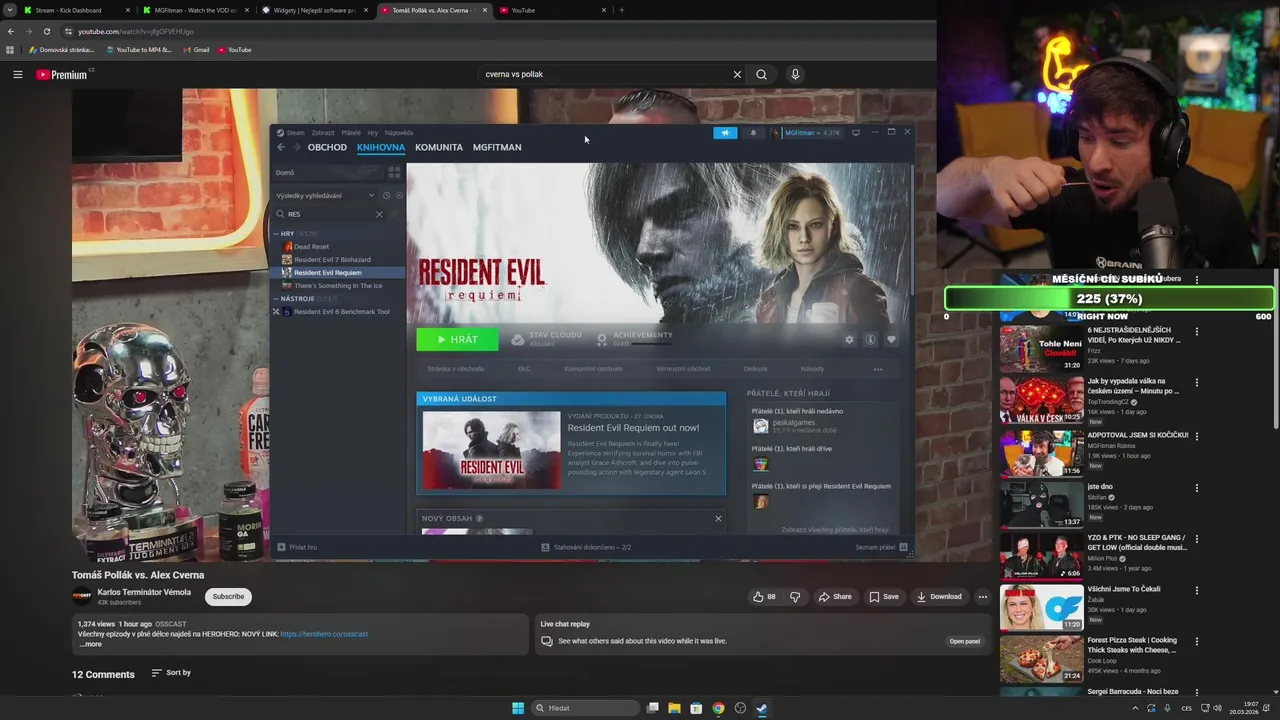Start YouTube voice search microphone

click(x=795, y=74)
